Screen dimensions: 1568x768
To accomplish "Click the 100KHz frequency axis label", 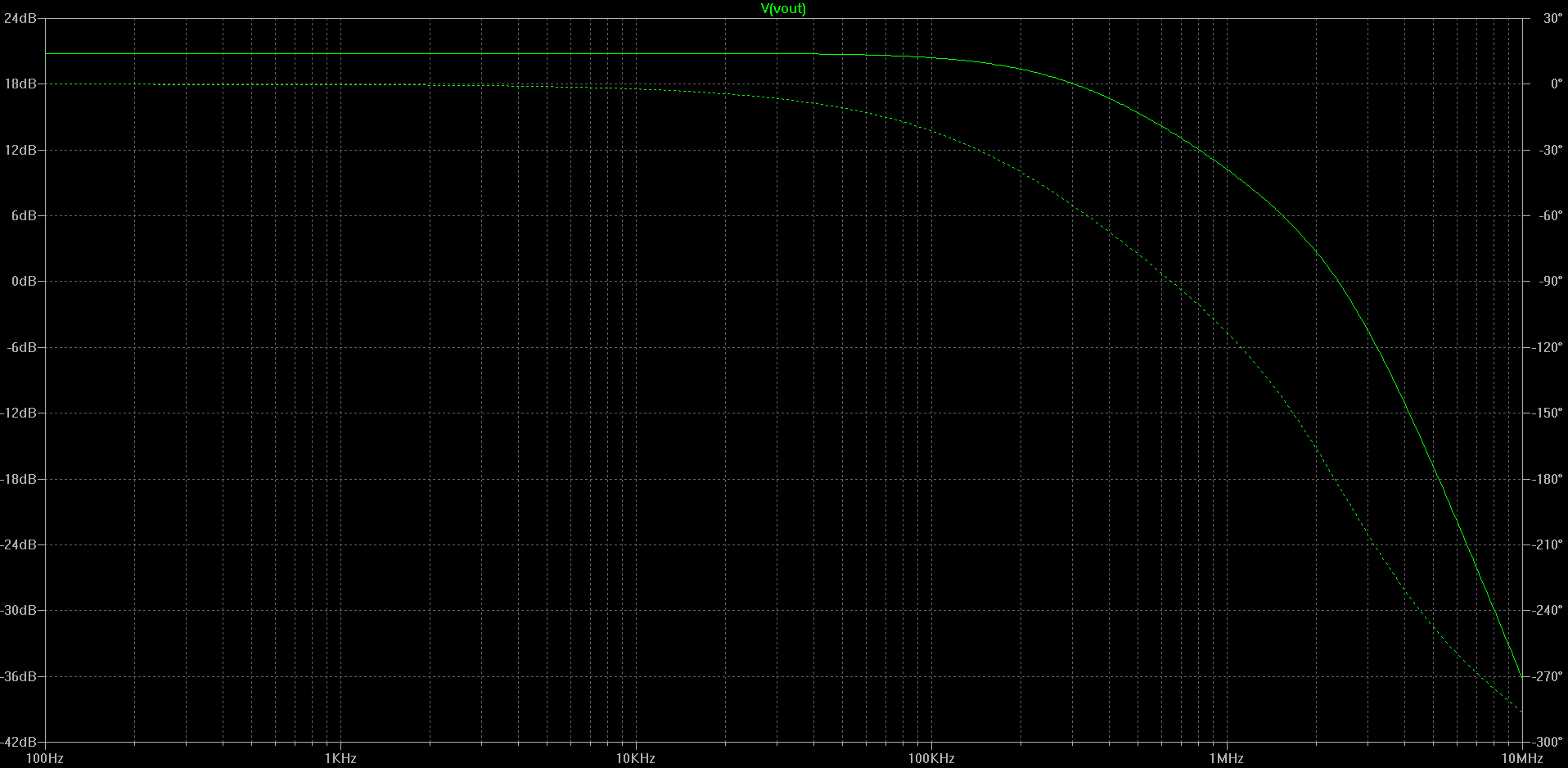I will tap(931, 758).
